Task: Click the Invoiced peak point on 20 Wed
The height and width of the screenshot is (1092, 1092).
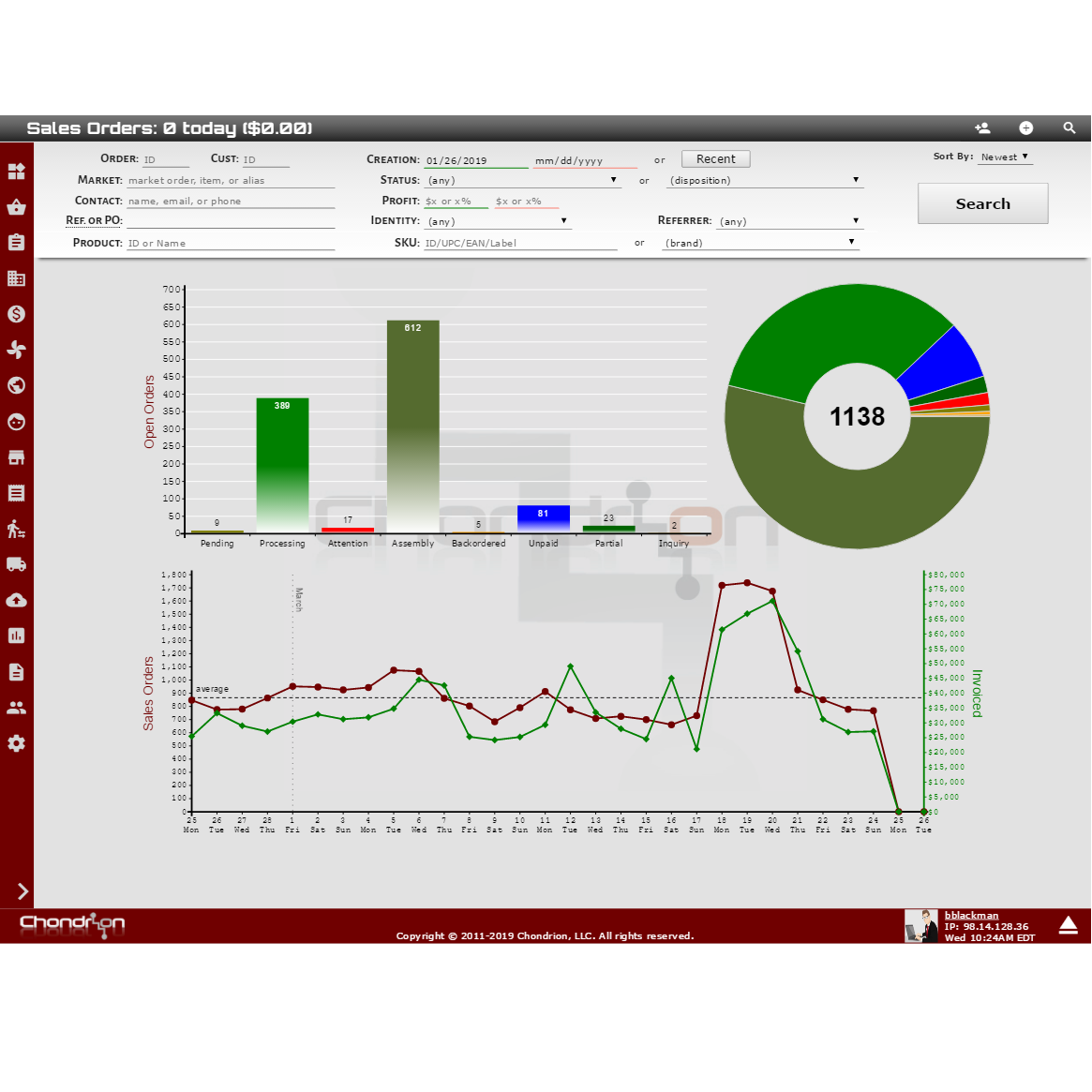Action: 772,601
